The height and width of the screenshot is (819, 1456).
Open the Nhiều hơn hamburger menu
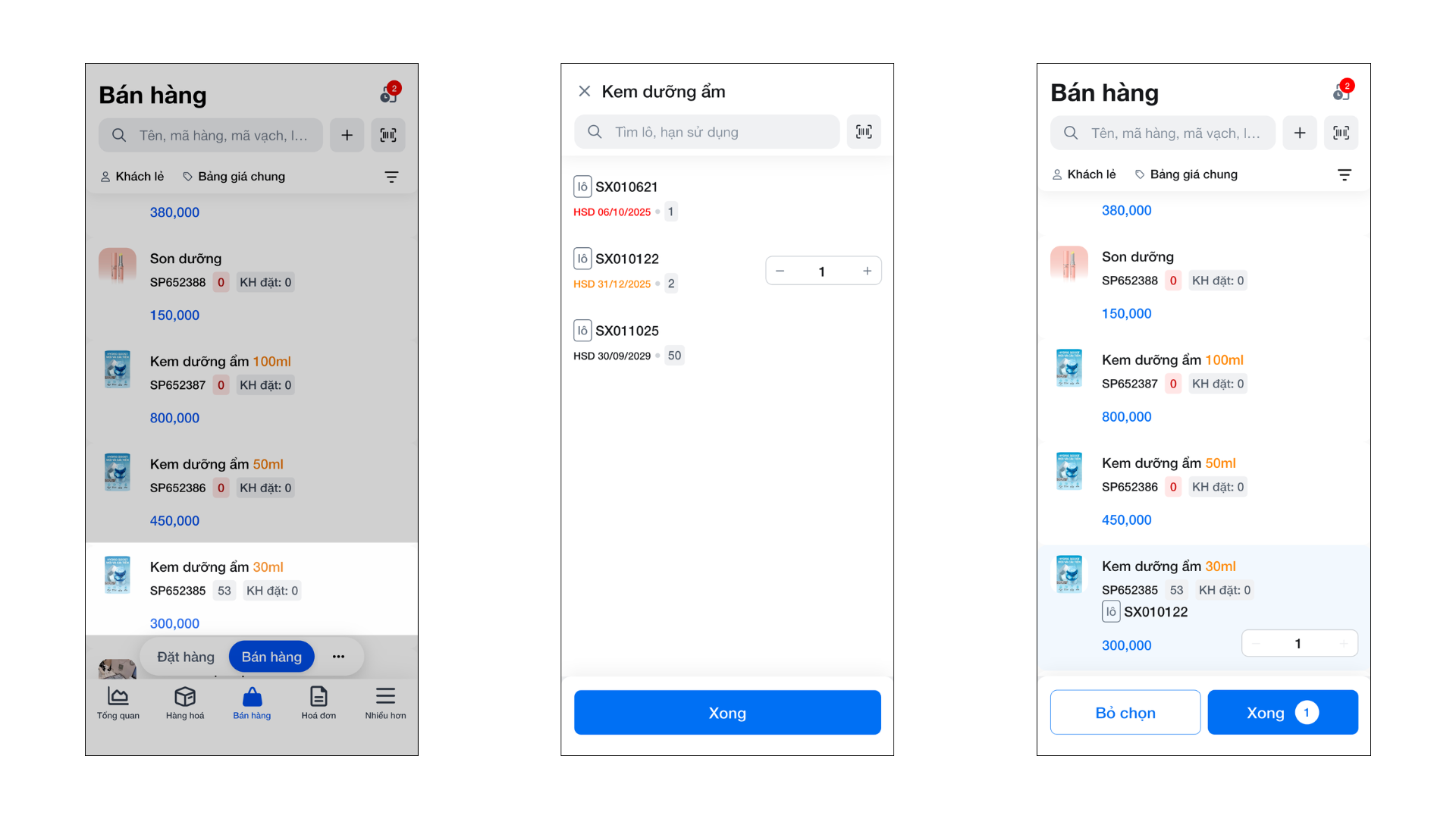(385, 702)
